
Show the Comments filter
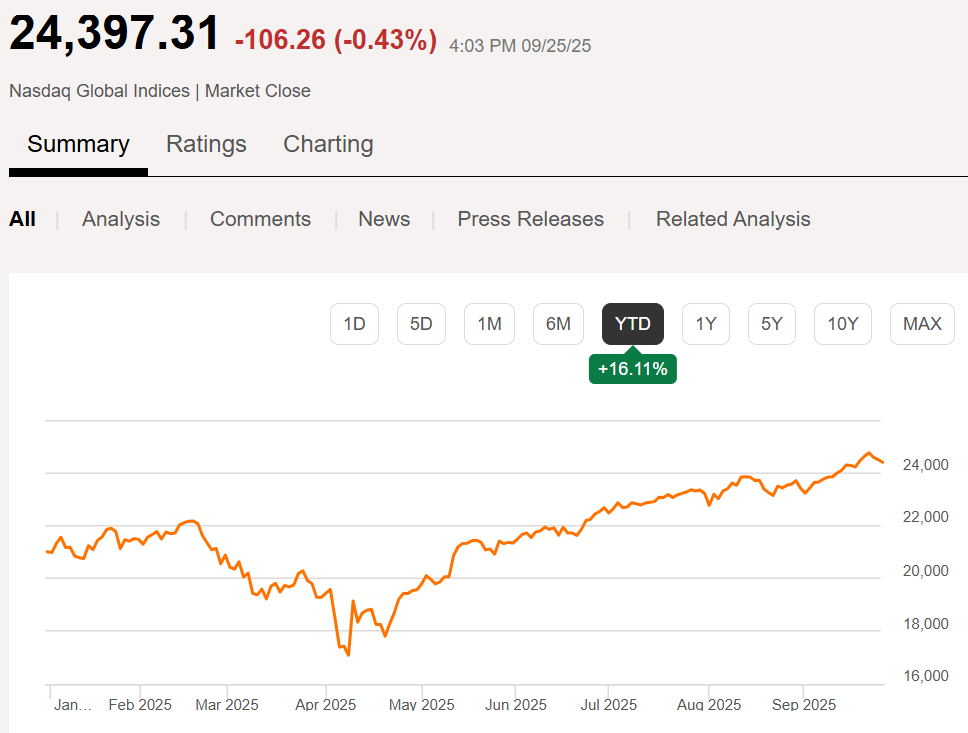[x=260, y=219]
